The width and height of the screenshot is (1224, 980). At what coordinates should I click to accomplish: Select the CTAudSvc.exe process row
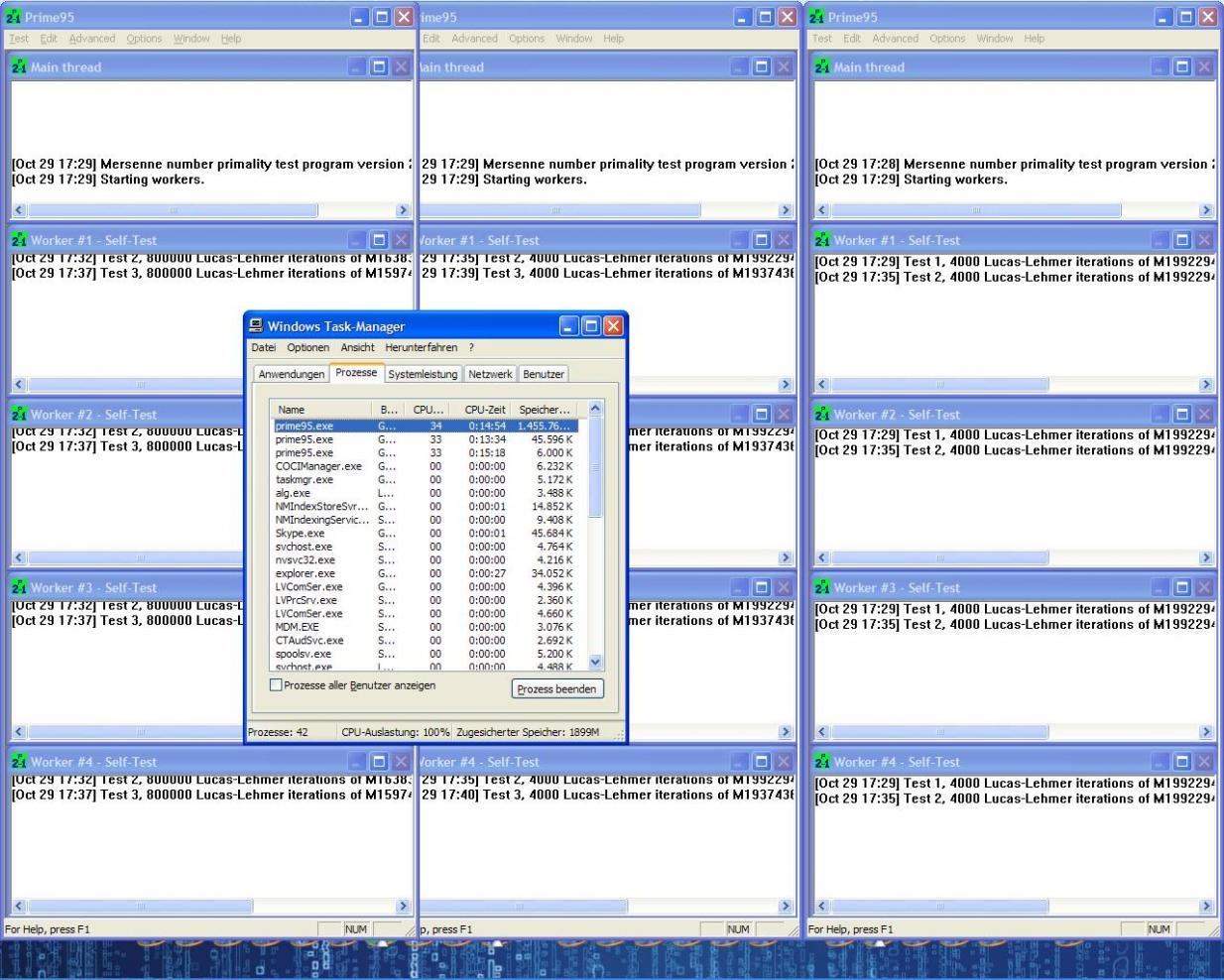click(x=426, y=640)
